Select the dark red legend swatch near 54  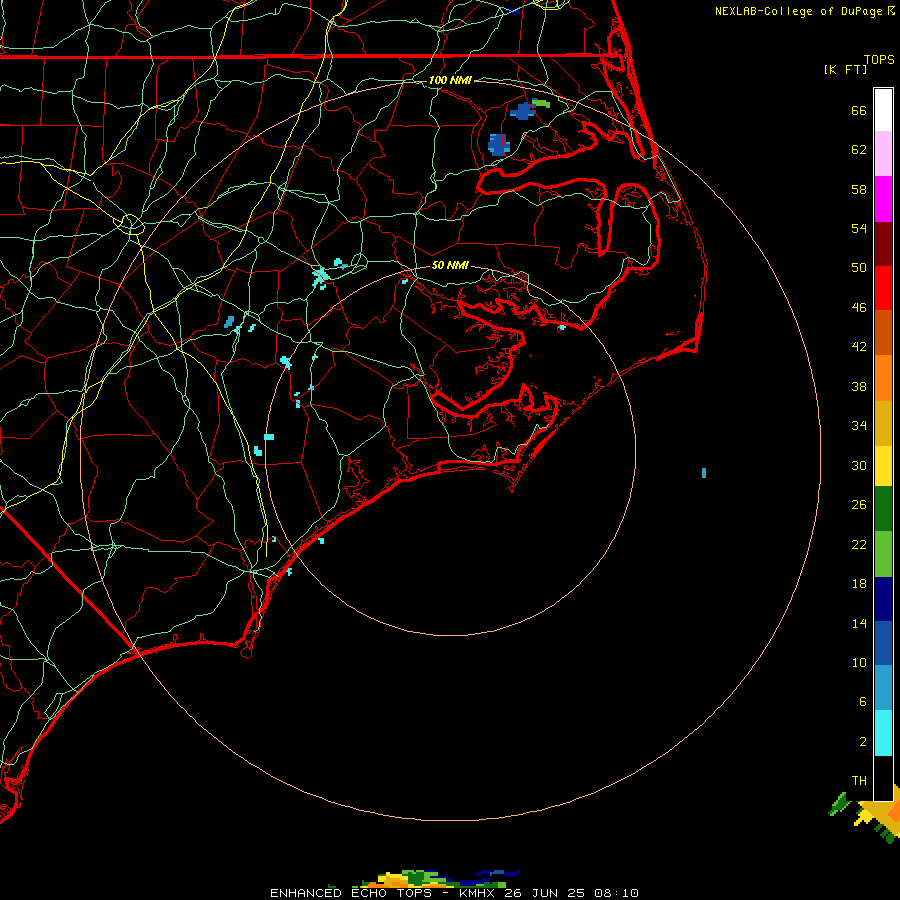(883, 244)
